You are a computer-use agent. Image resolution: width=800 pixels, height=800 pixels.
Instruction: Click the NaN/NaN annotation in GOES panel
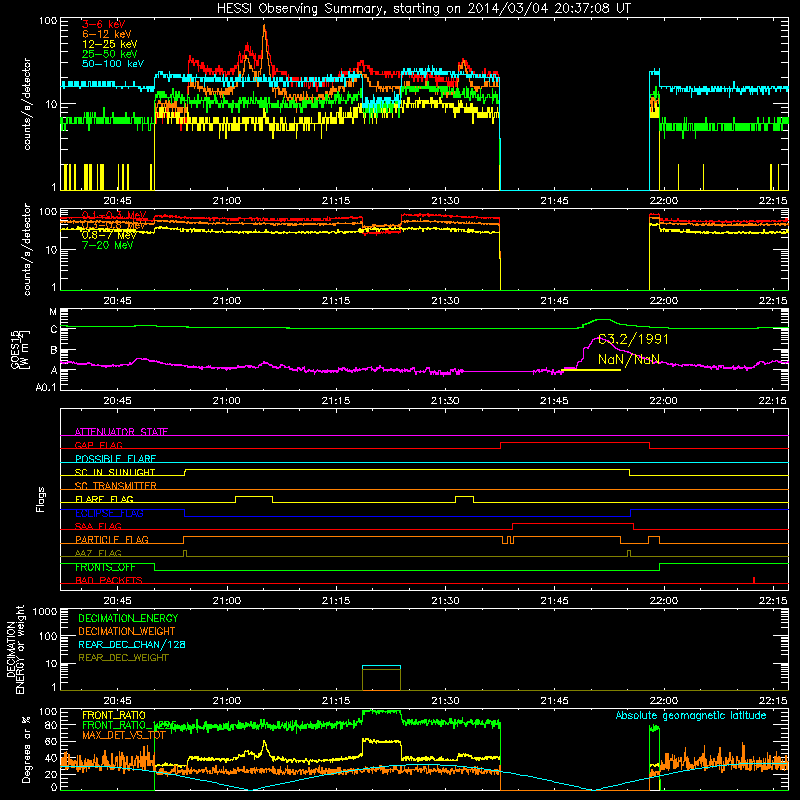[629, 359]
